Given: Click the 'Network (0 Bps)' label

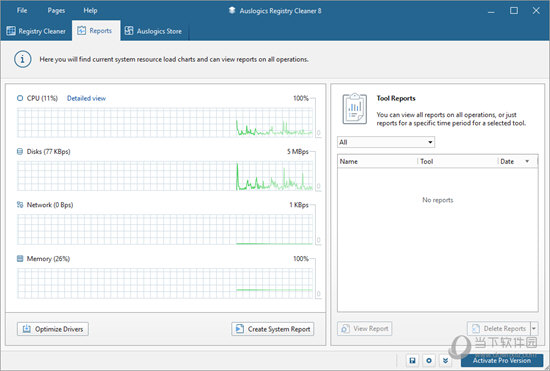Looking at the screenshot, I should click(x=50, y=205).
